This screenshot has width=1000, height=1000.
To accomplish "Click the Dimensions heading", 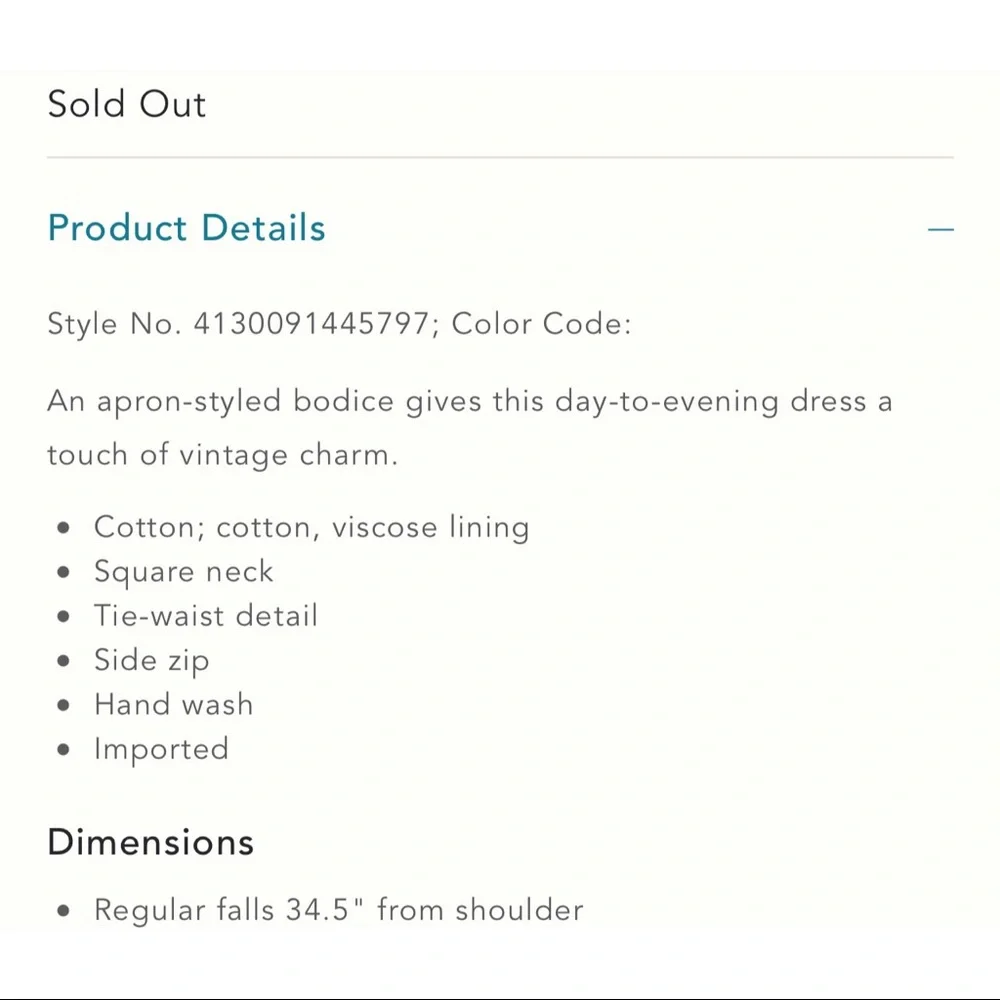I will (x=150, y=842).
